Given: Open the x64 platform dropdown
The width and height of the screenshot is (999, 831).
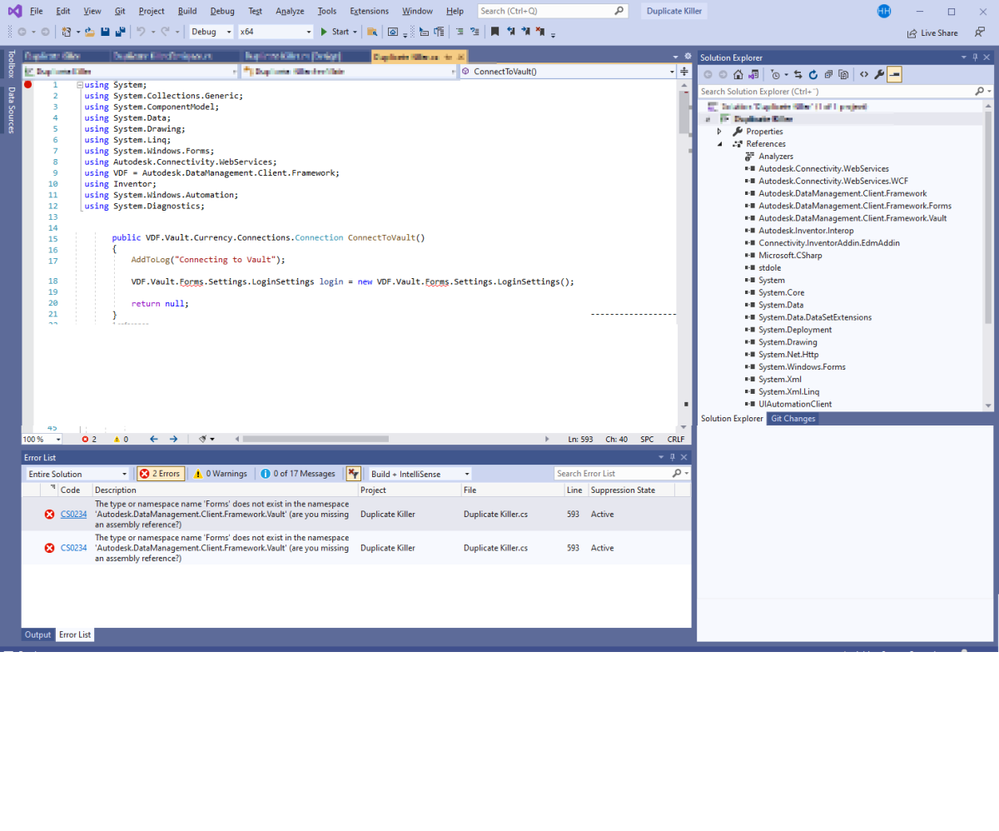Looking at the screenshot, I should (275, 32).
